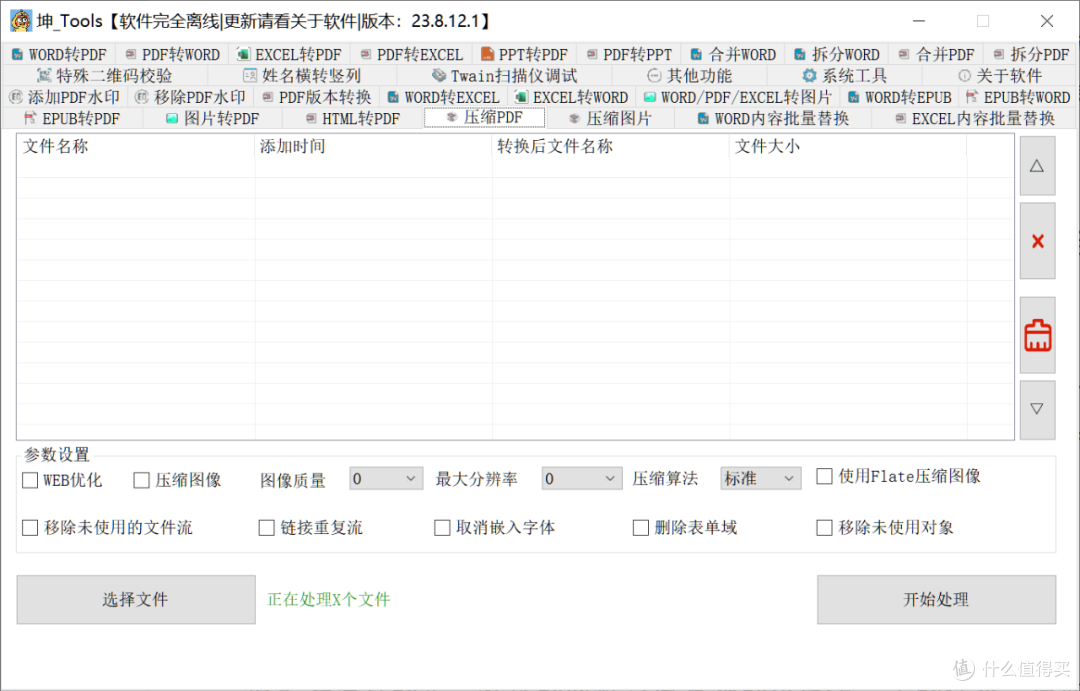Screen dimensions: 1080x691
Task: Switch to WORD转EPUB tab
Action: tap(900, 97)
